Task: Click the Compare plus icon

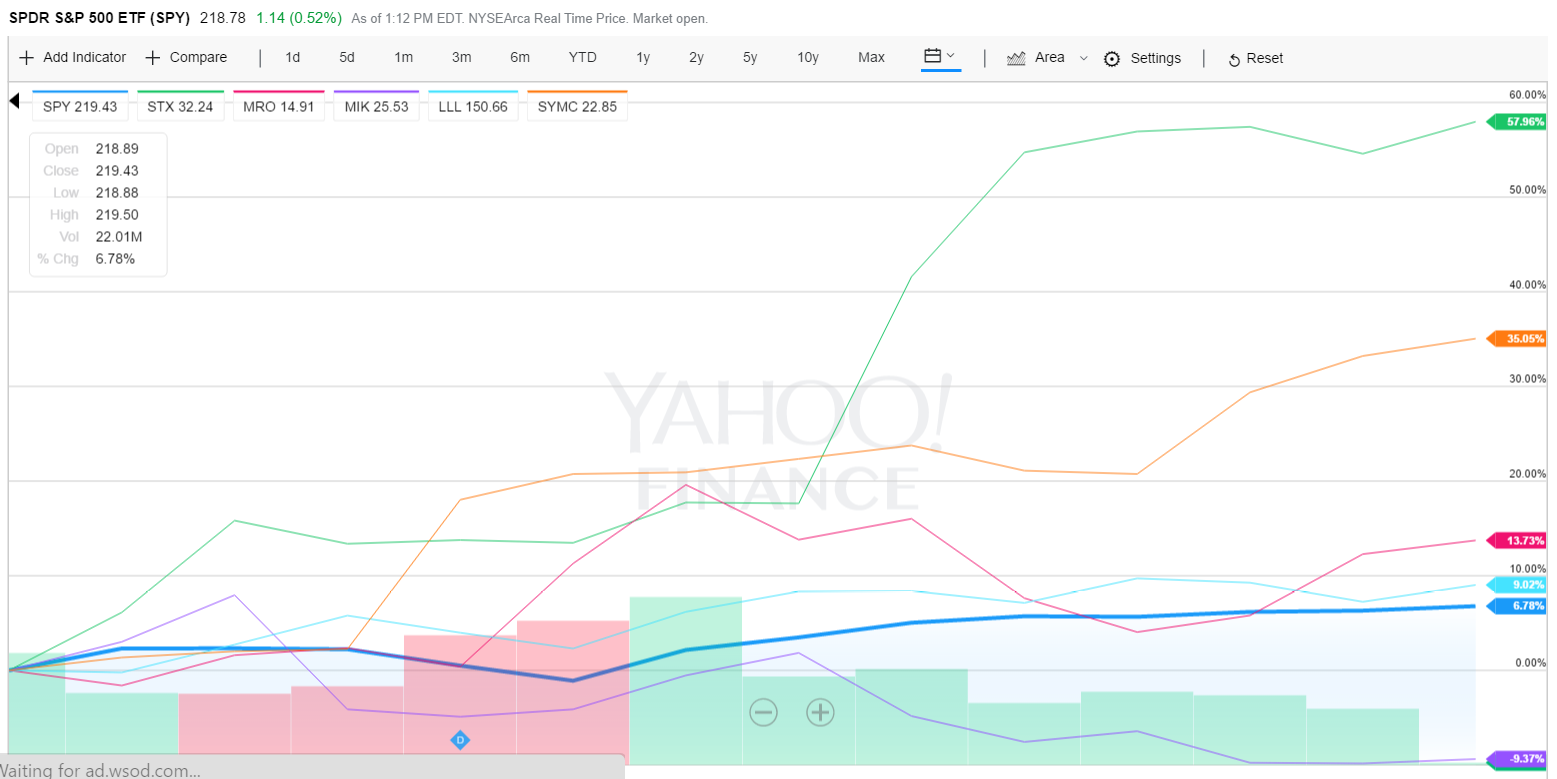Action: click(153, 58)
